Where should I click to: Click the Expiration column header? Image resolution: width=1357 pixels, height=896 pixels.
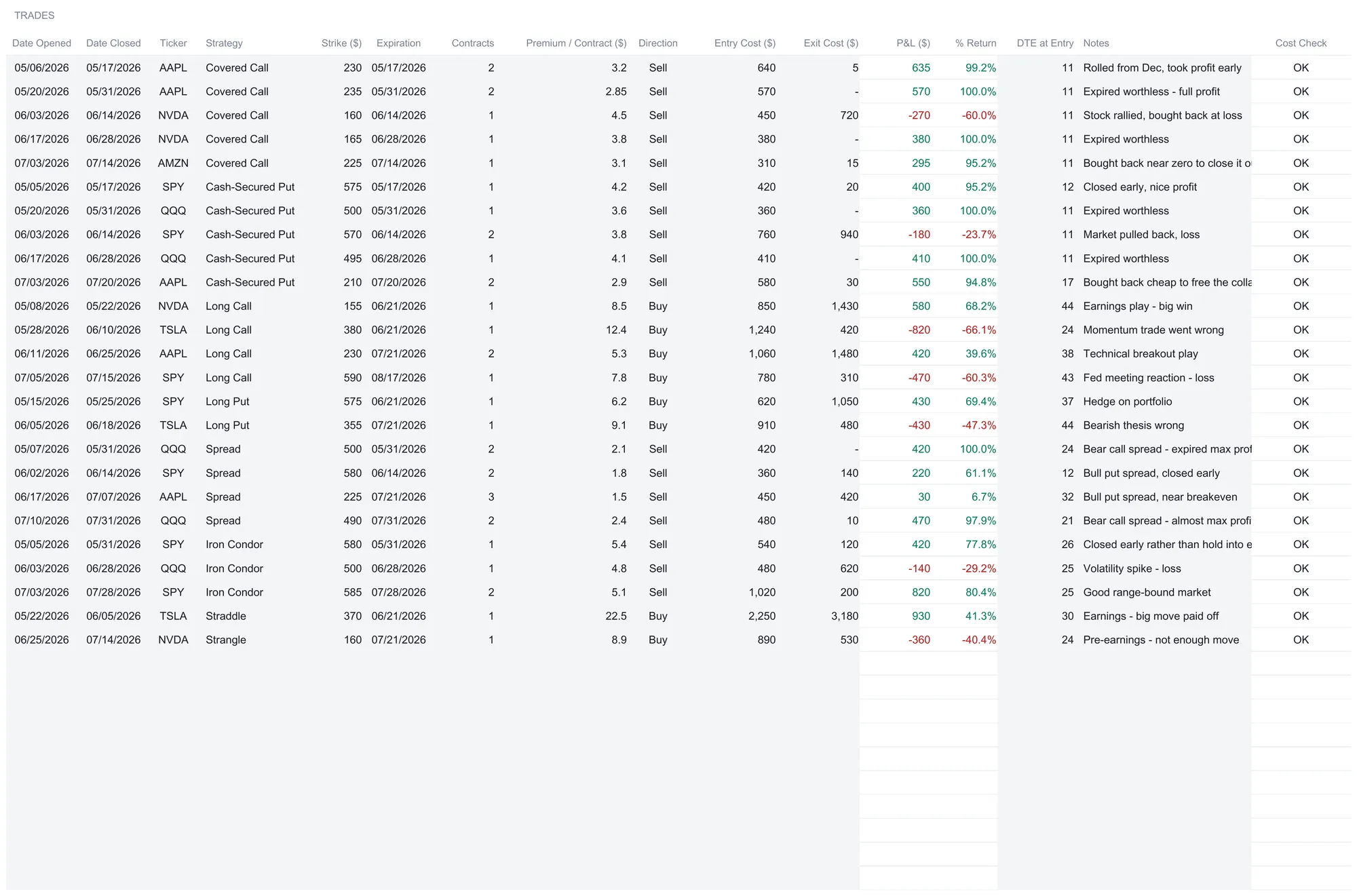tap(398, 43)
